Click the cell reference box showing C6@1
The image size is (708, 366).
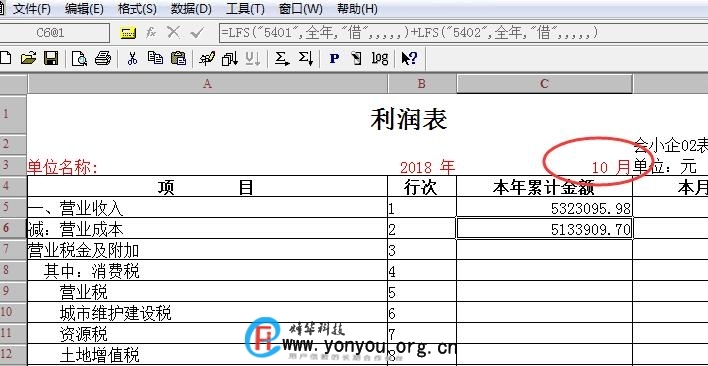click(x=54, y=32)
